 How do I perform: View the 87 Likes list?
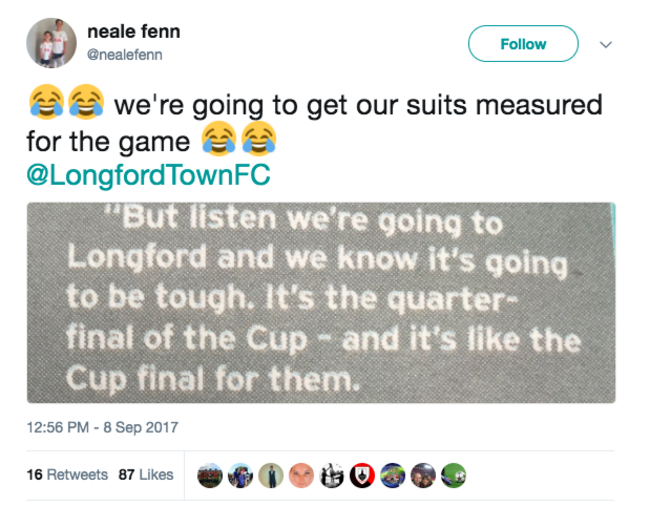(146, 475)
